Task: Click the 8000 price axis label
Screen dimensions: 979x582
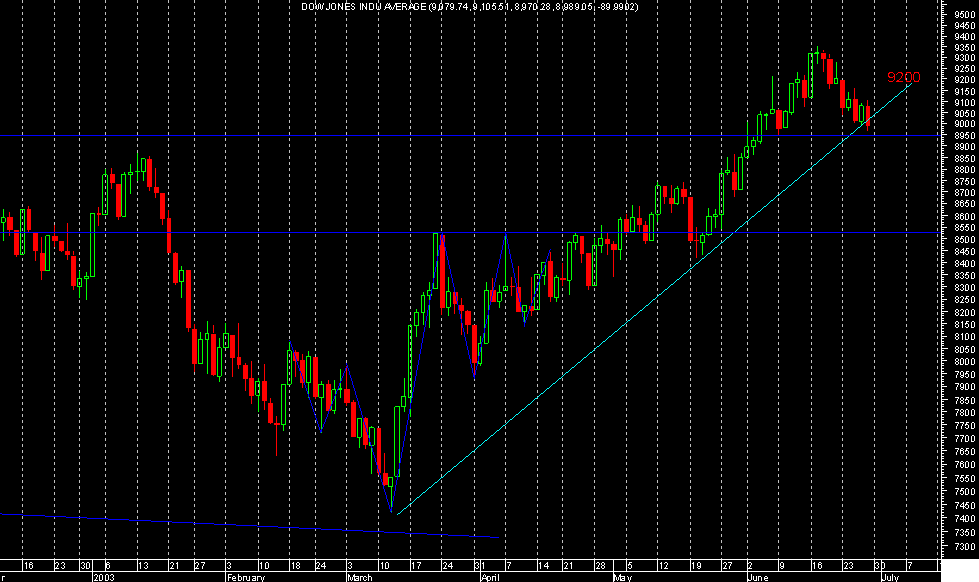Action: tap(965, 362)
